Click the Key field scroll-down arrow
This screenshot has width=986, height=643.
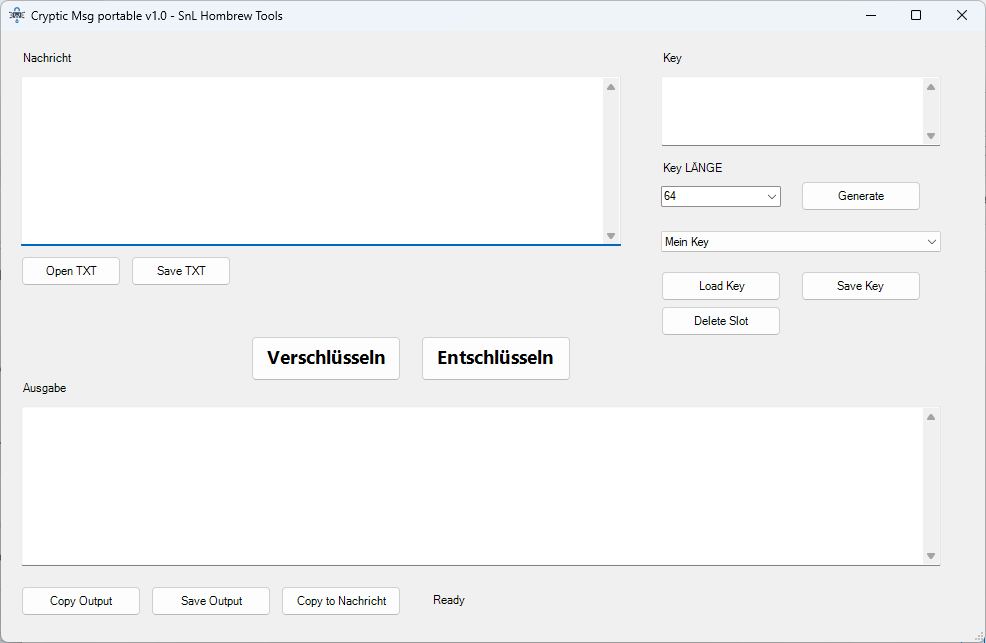tap(931, 136)
